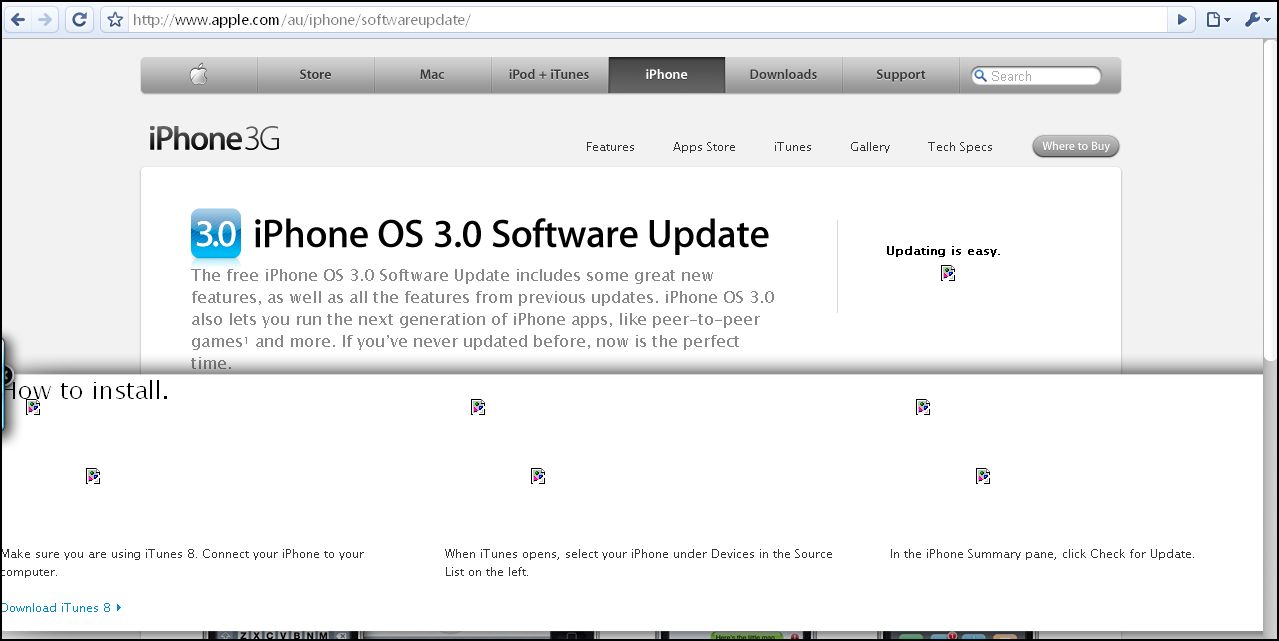Open the Mac tab
Viewport: 1279px width, 641px height.
click(432, 75)
